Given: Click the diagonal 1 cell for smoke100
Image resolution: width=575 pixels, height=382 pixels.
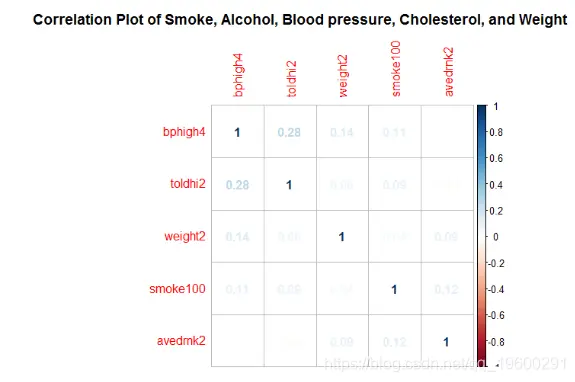Looking at the screenshot, I should 394,290.
